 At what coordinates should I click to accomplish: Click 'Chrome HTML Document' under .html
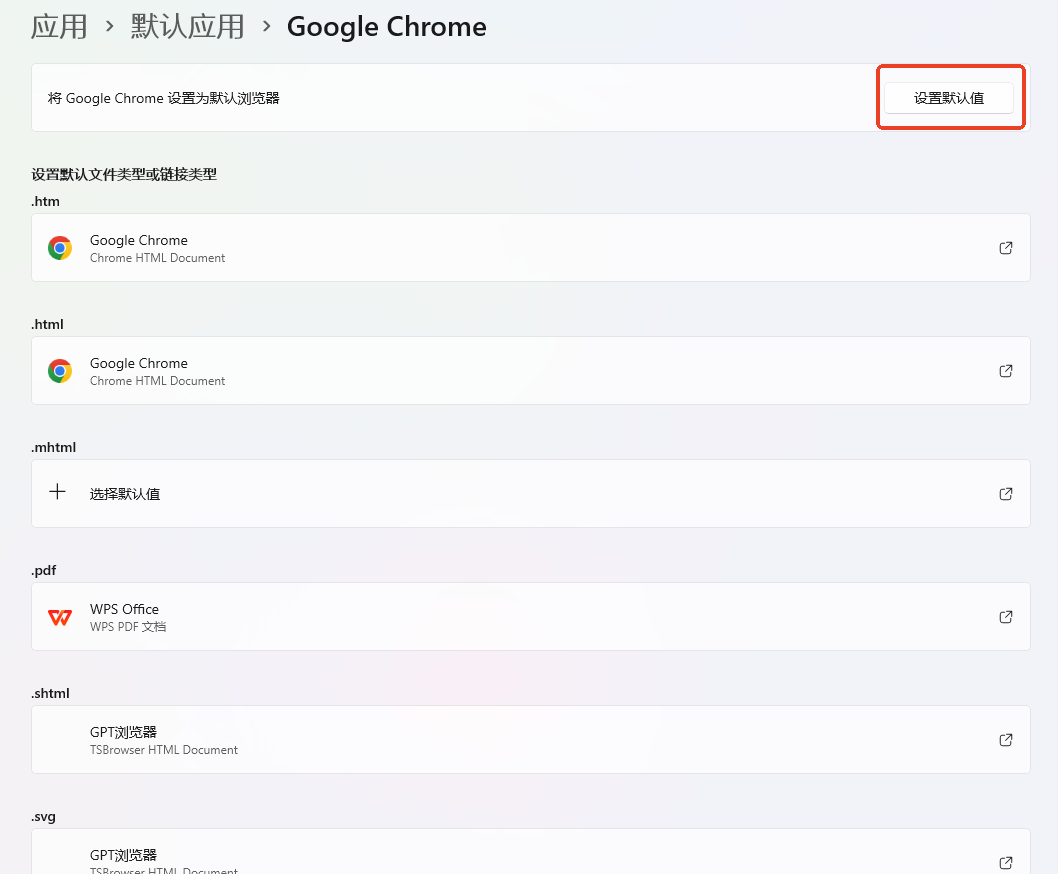coord(157,381)
